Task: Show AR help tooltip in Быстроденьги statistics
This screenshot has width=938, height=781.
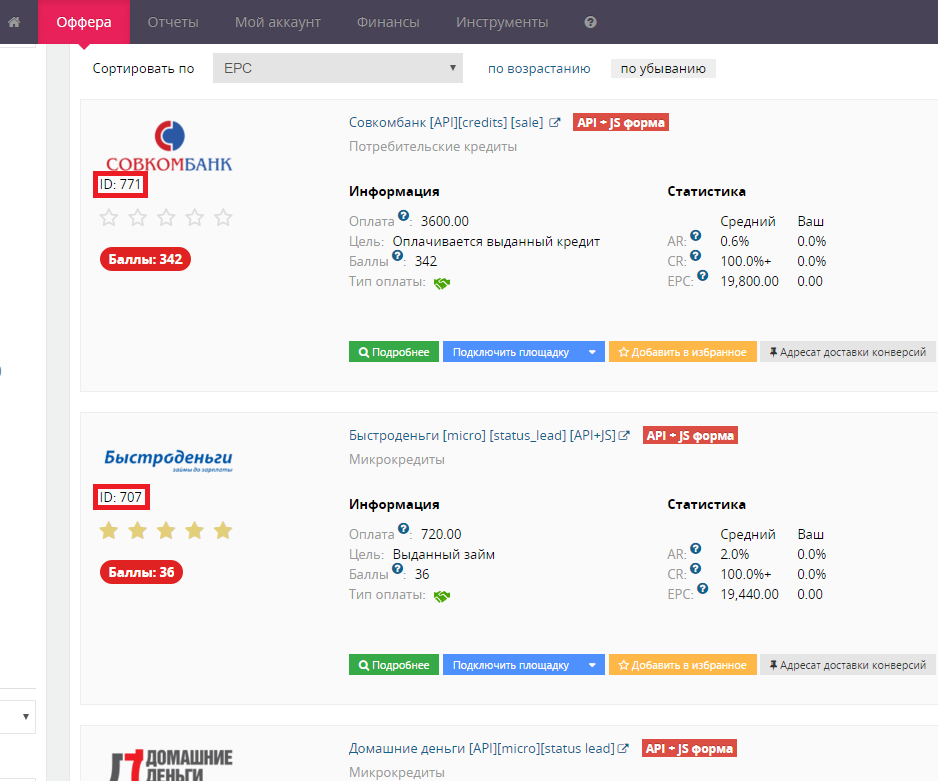Action: [x=695, y=549]
